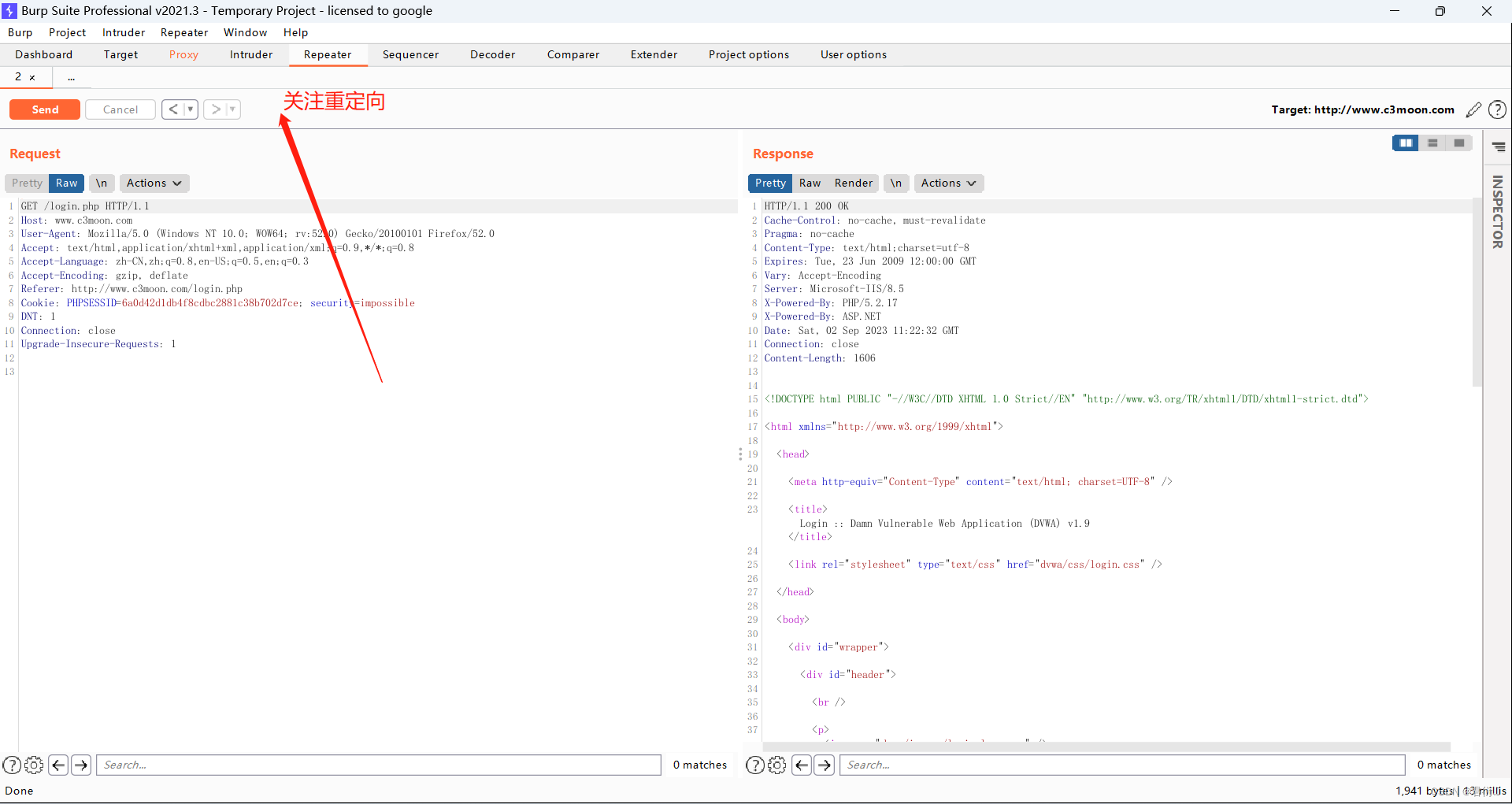Viewport: 1512px width, 804px height.
Task: Open the Burp menu
Action: click(20, 32)
